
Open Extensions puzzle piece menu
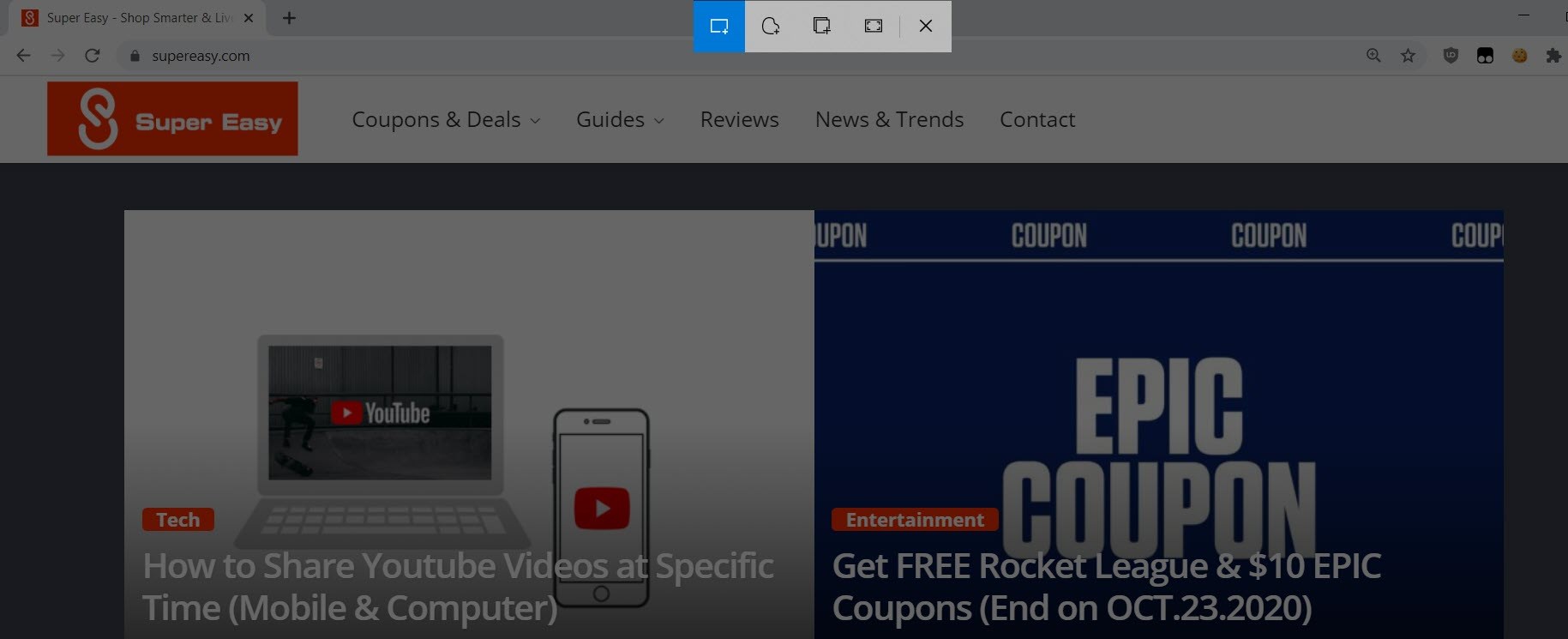(1553, 56)
